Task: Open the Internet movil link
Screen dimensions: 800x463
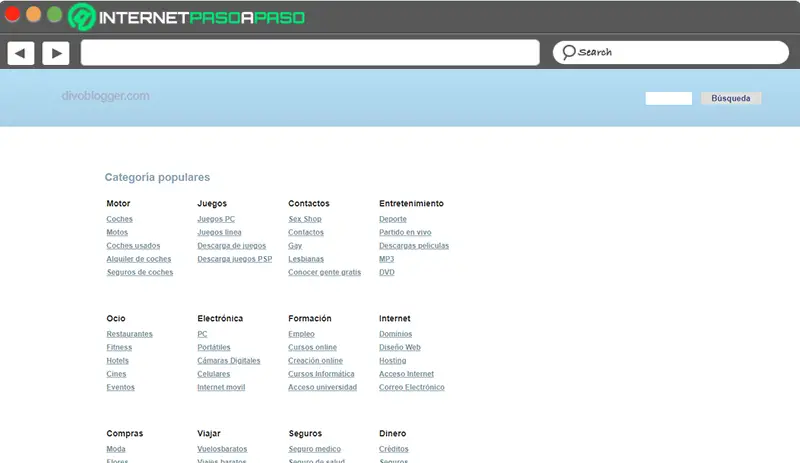Action: (x=221, y=387)
